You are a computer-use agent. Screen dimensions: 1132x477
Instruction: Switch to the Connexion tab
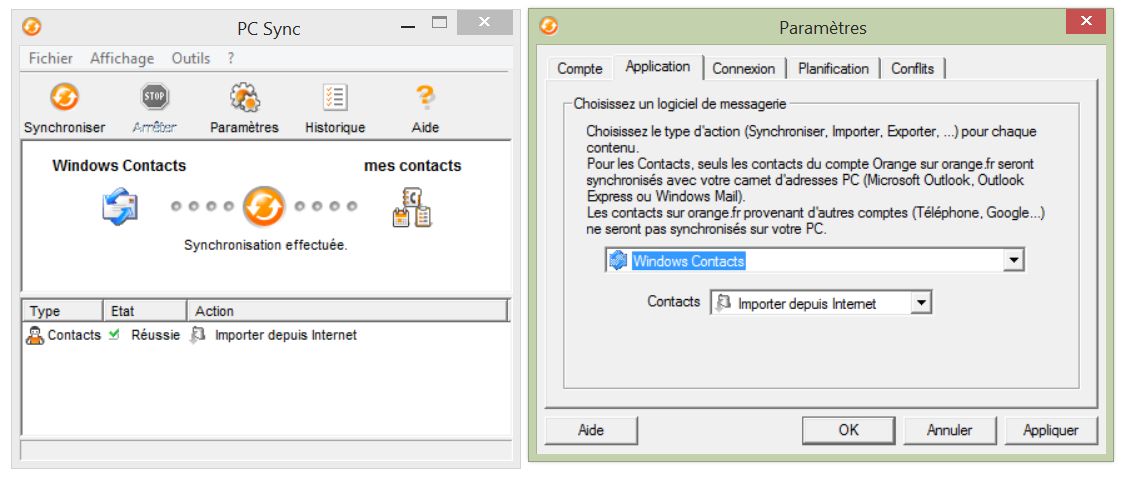[743, 68]
